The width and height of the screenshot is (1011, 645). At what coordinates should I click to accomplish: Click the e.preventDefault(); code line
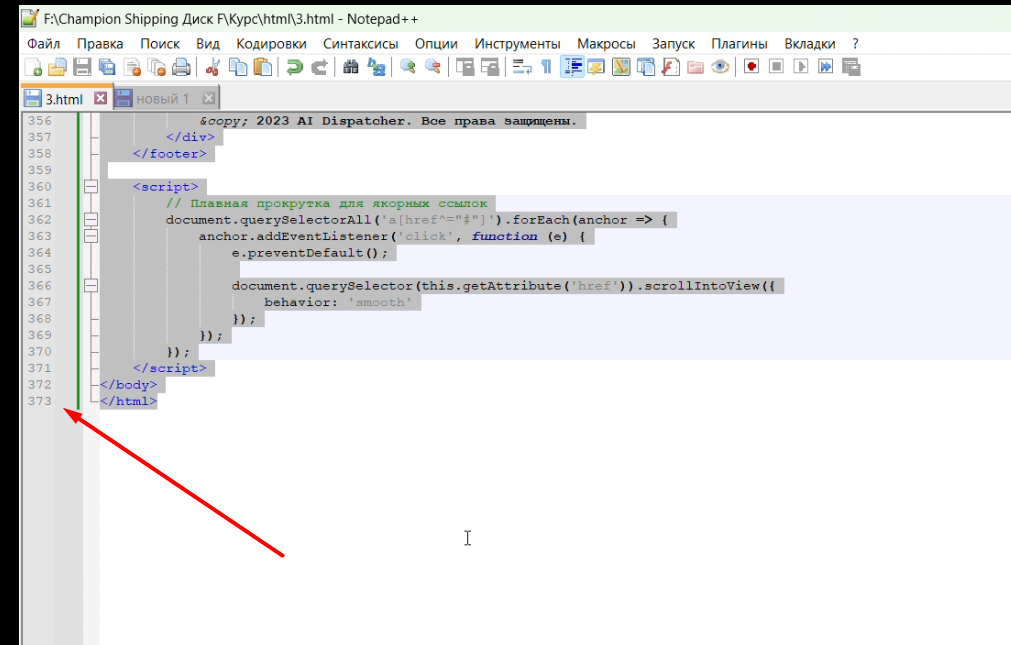click(310, 253)
